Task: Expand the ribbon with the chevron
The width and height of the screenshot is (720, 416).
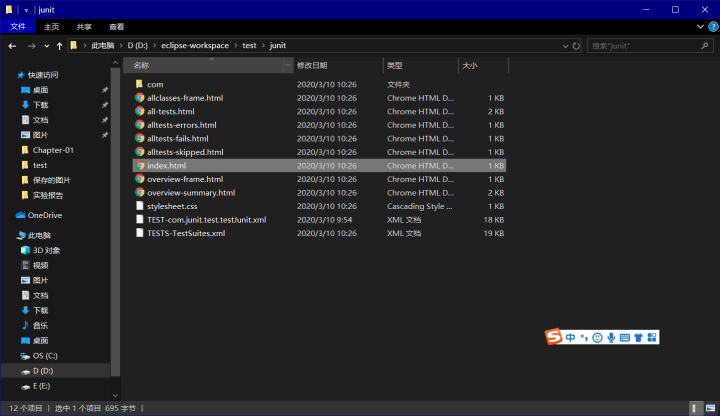Action: coord(700,27)
